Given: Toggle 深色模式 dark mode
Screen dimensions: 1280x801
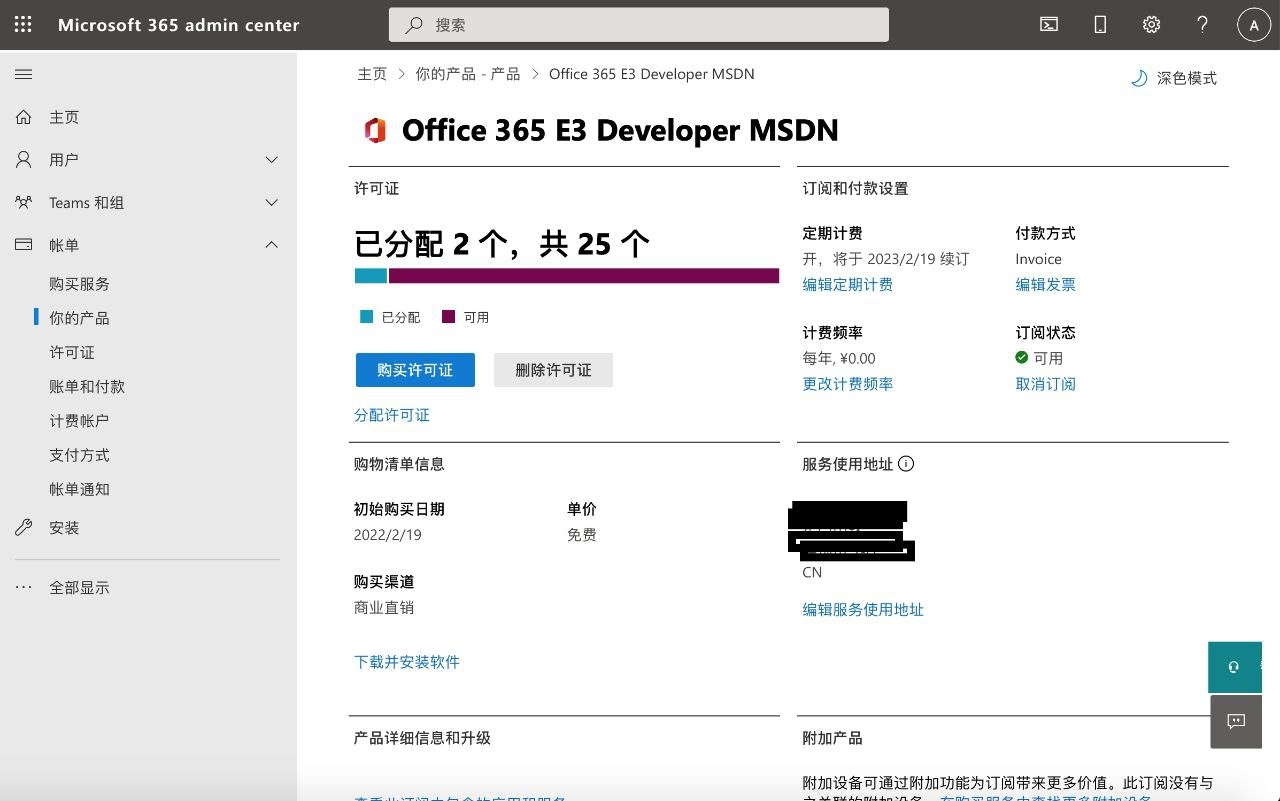Looking at the screenshot, I should 1173,78.
